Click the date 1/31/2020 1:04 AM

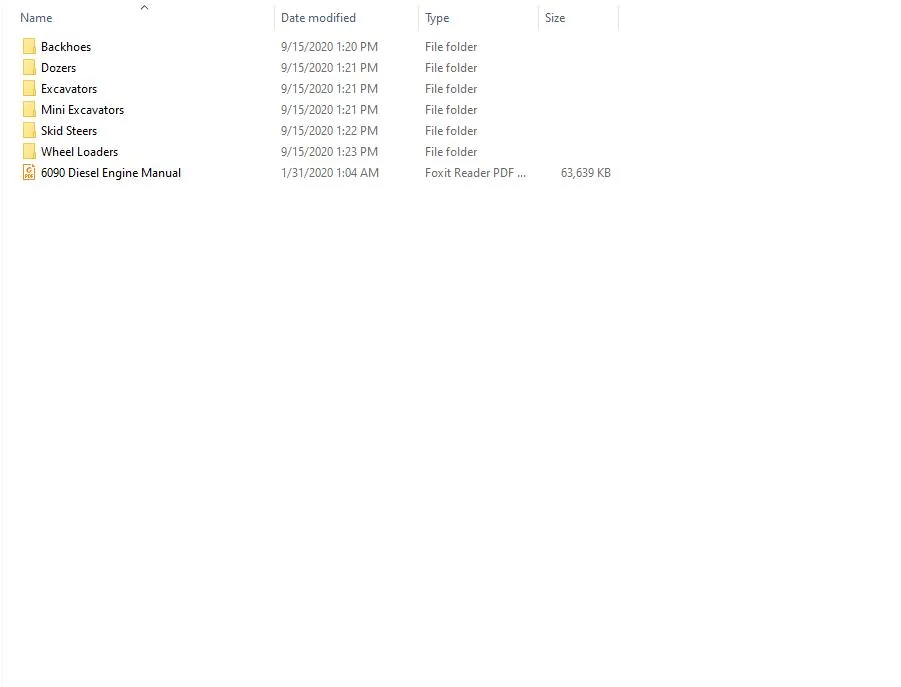click(330, 173)
